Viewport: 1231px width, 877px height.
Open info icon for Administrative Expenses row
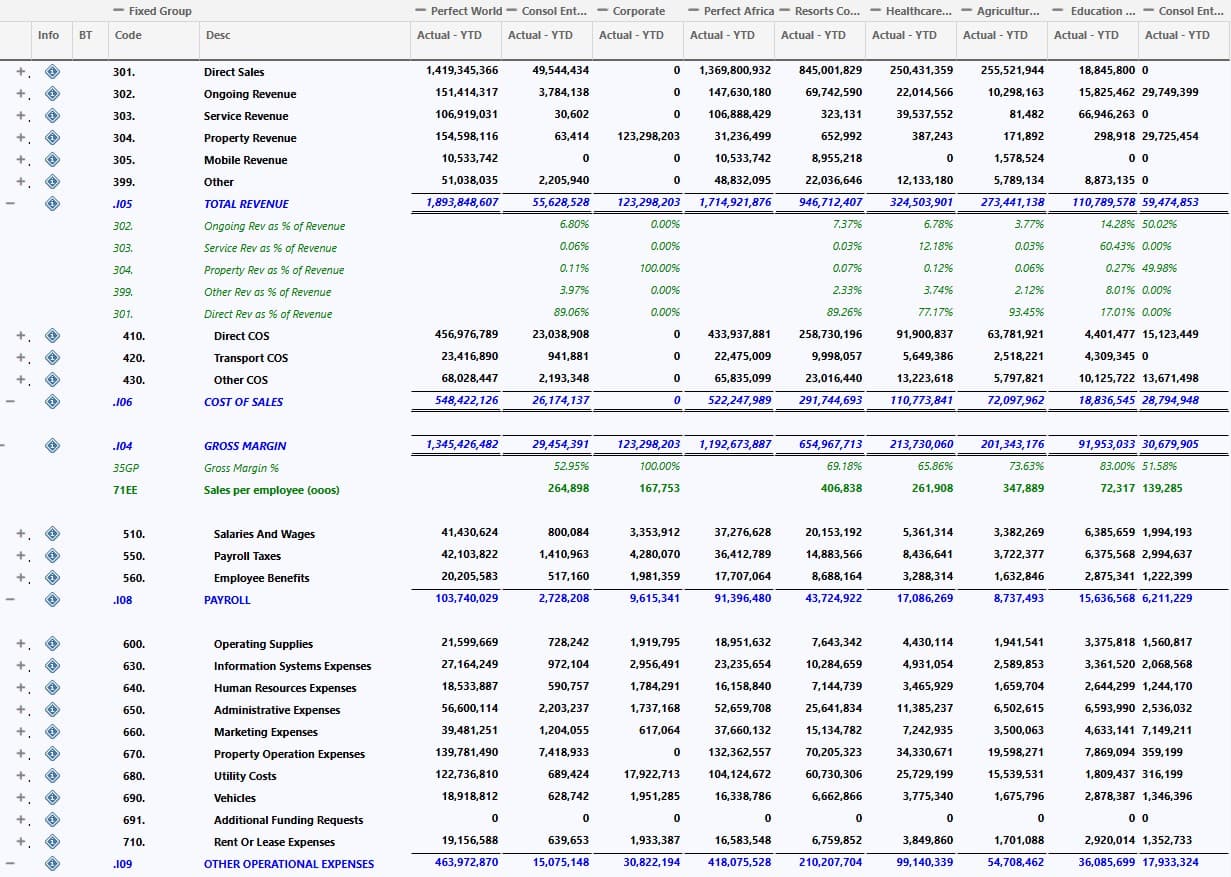point(53,710)
